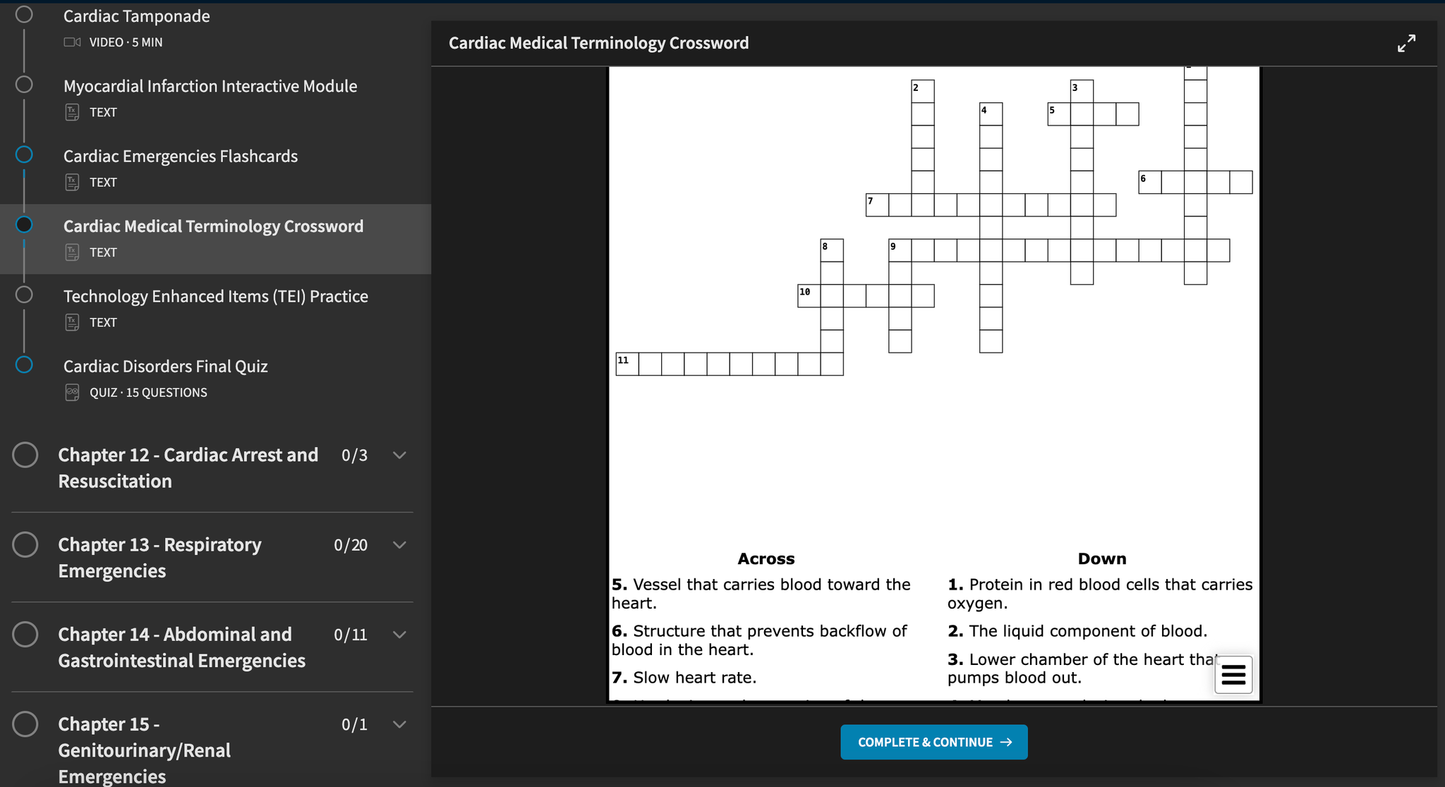1445x787 pixels.
Task: Click text icon under Cardiac Emergencies Flashcards
Action: pyautogui.click(x=72, y=182)
